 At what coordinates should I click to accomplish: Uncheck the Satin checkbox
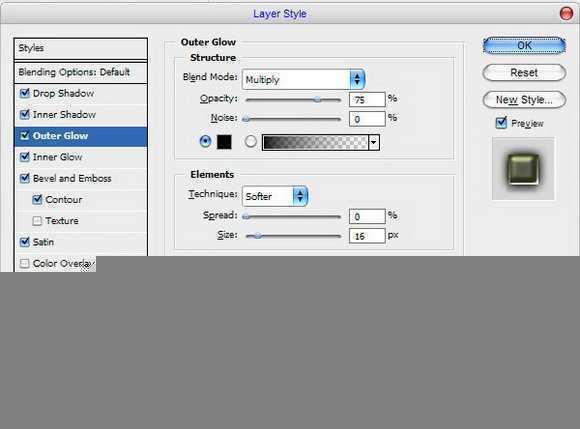pyautogui.click(x=25, y=242)
